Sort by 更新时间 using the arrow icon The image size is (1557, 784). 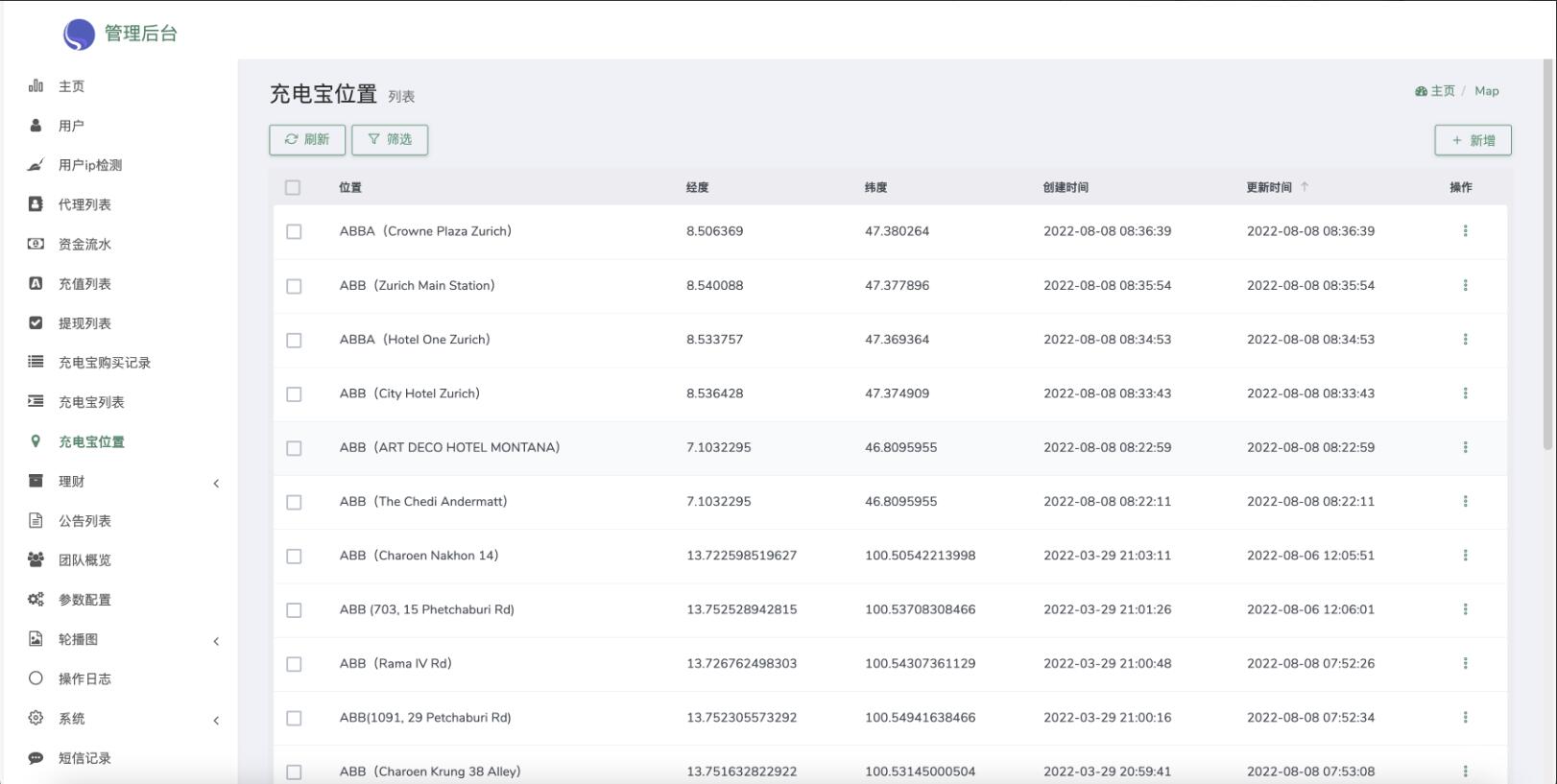pyautogui.click(x=1305, y=187)
